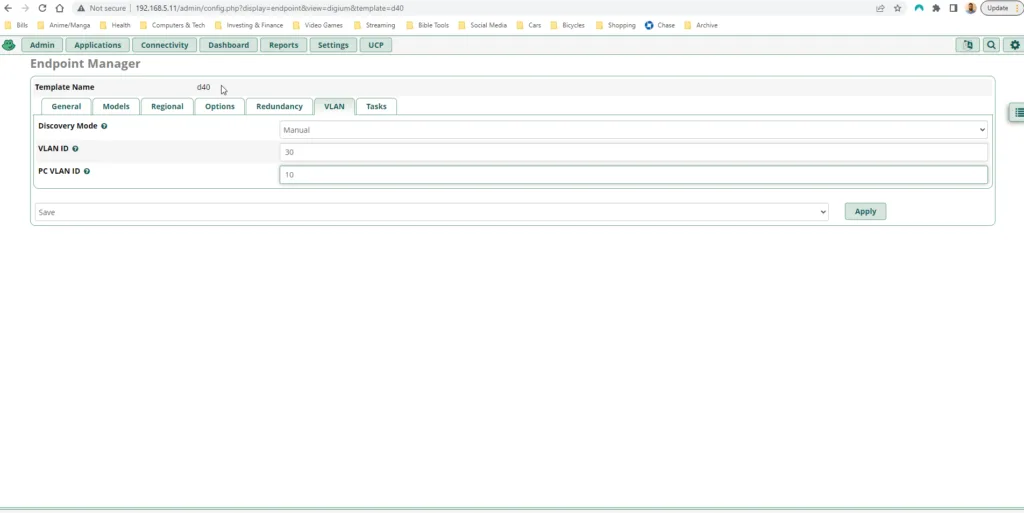Image resolution: width=1024 pixels, height=513 pixels.
Task: Click the Apply button
Action: pyautogui.click(x=865, y=211)
